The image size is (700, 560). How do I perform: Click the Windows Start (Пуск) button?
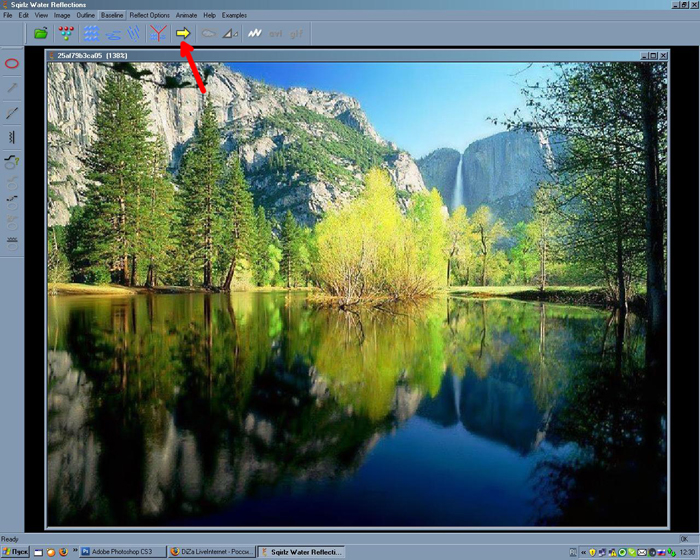tap(15, 552)
